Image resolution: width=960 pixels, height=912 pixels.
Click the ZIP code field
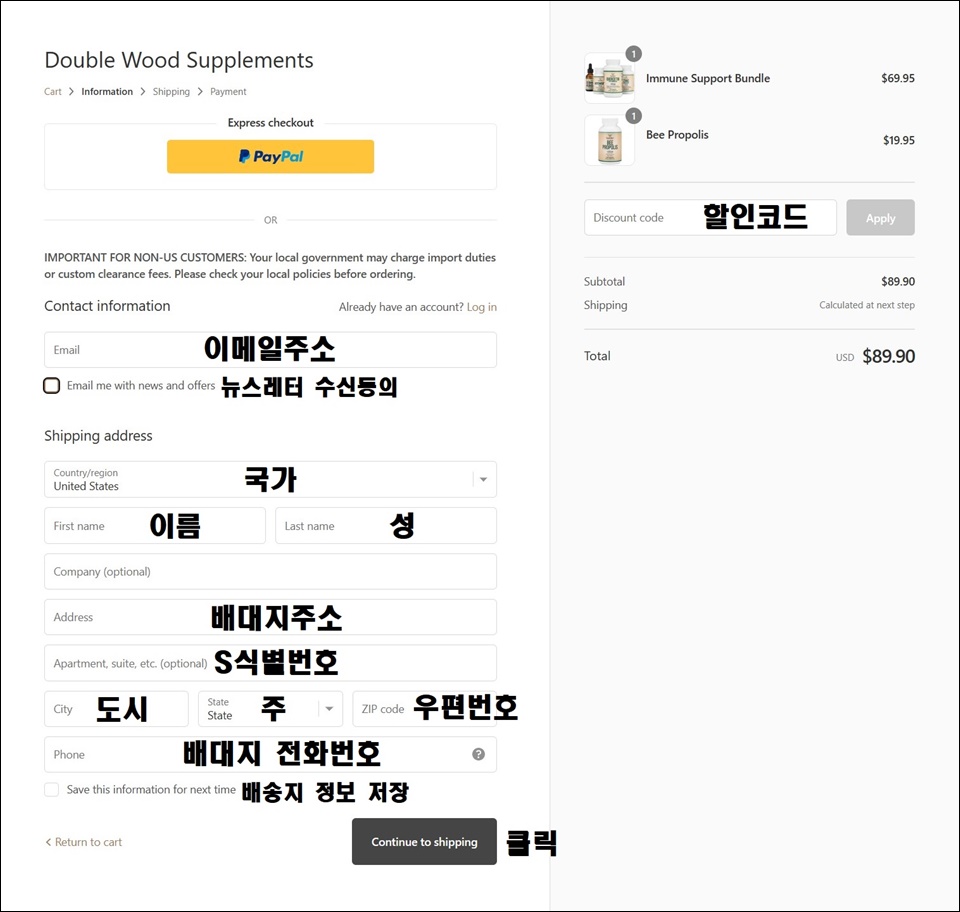[424, 709]
